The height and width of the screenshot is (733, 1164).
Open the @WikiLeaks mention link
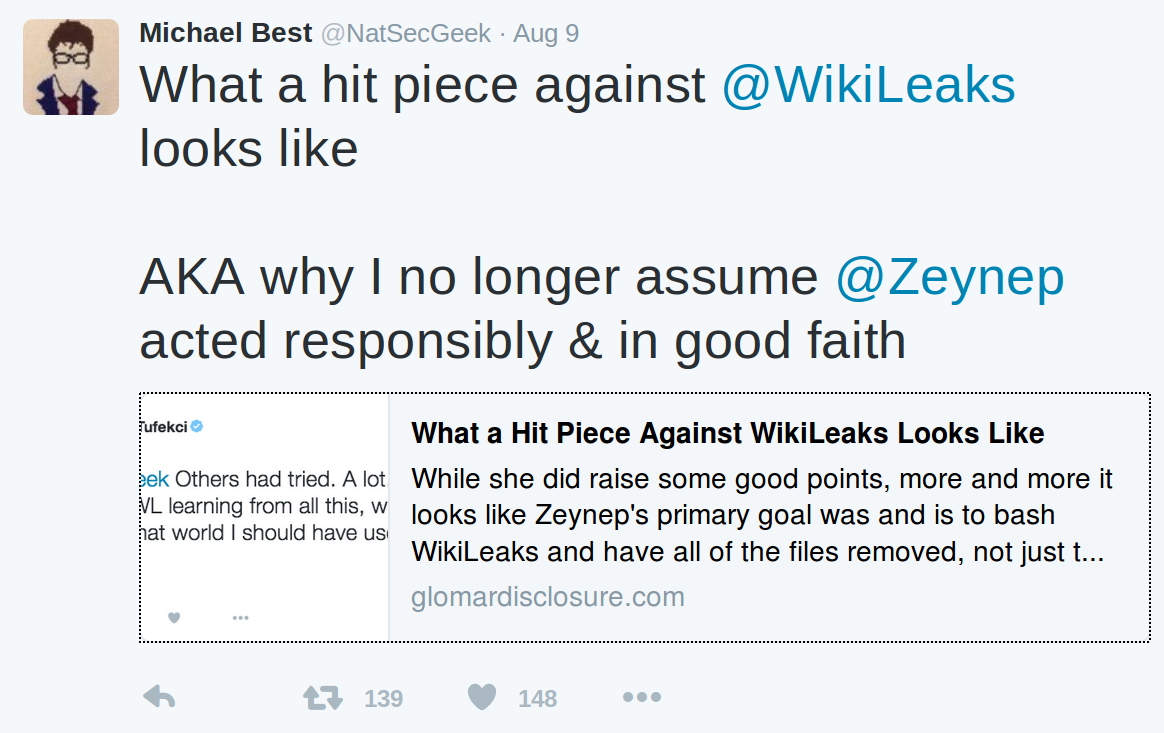click(869, 85)
